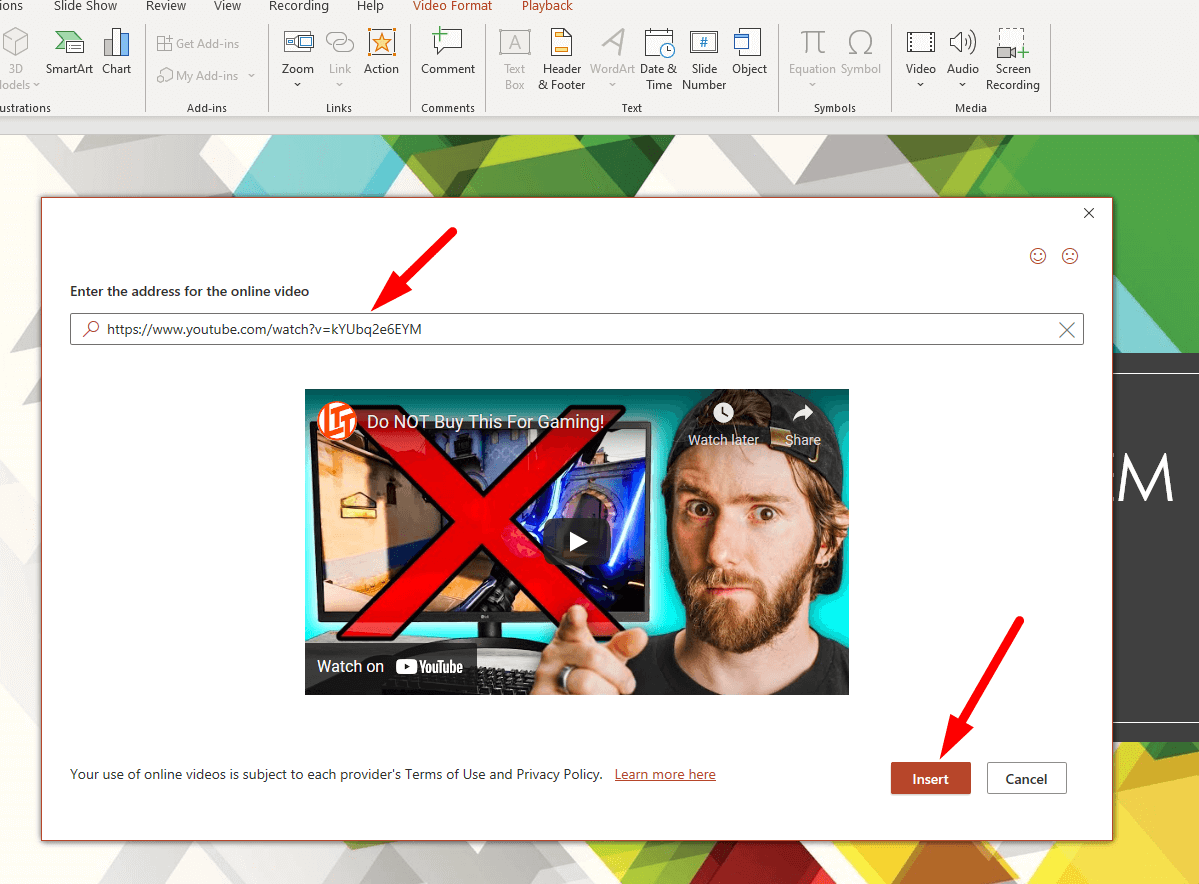Expand the My Add-ins dropdown
The image size is (1199, 884).
[252, 76]
